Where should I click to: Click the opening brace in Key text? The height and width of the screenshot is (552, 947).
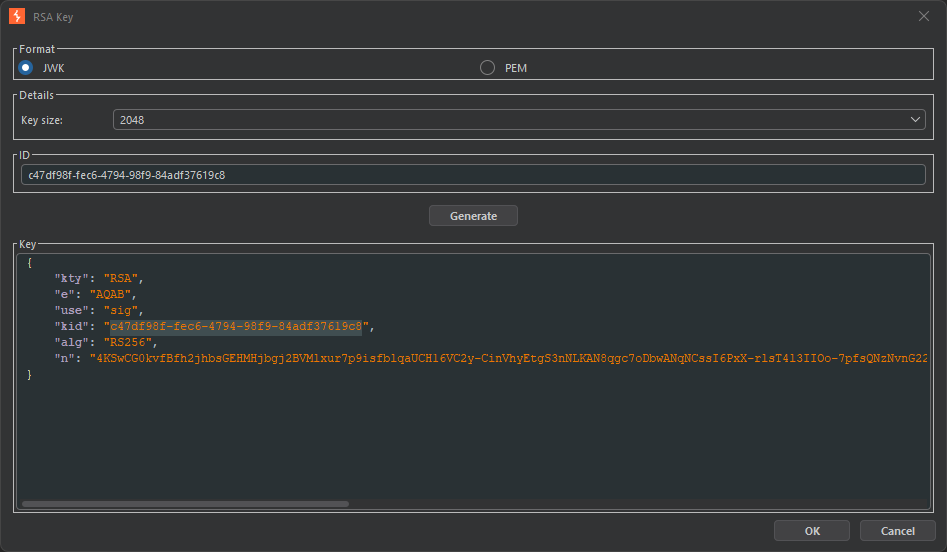(x=29, y=263)
